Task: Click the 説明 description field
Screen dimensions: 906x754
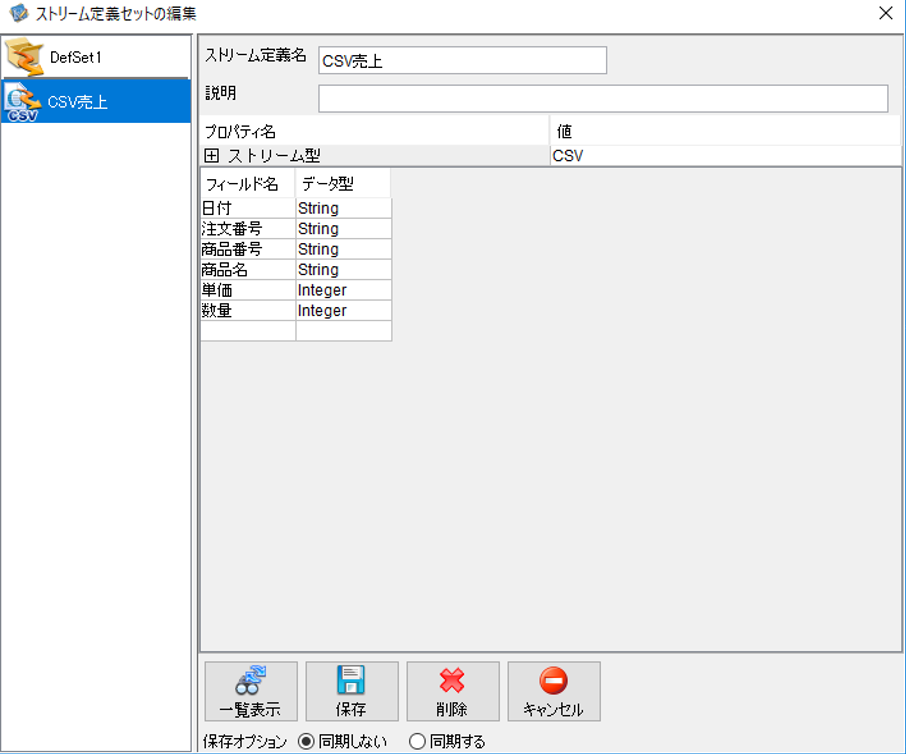Action: pyautogui.click(x=603, y=99)
